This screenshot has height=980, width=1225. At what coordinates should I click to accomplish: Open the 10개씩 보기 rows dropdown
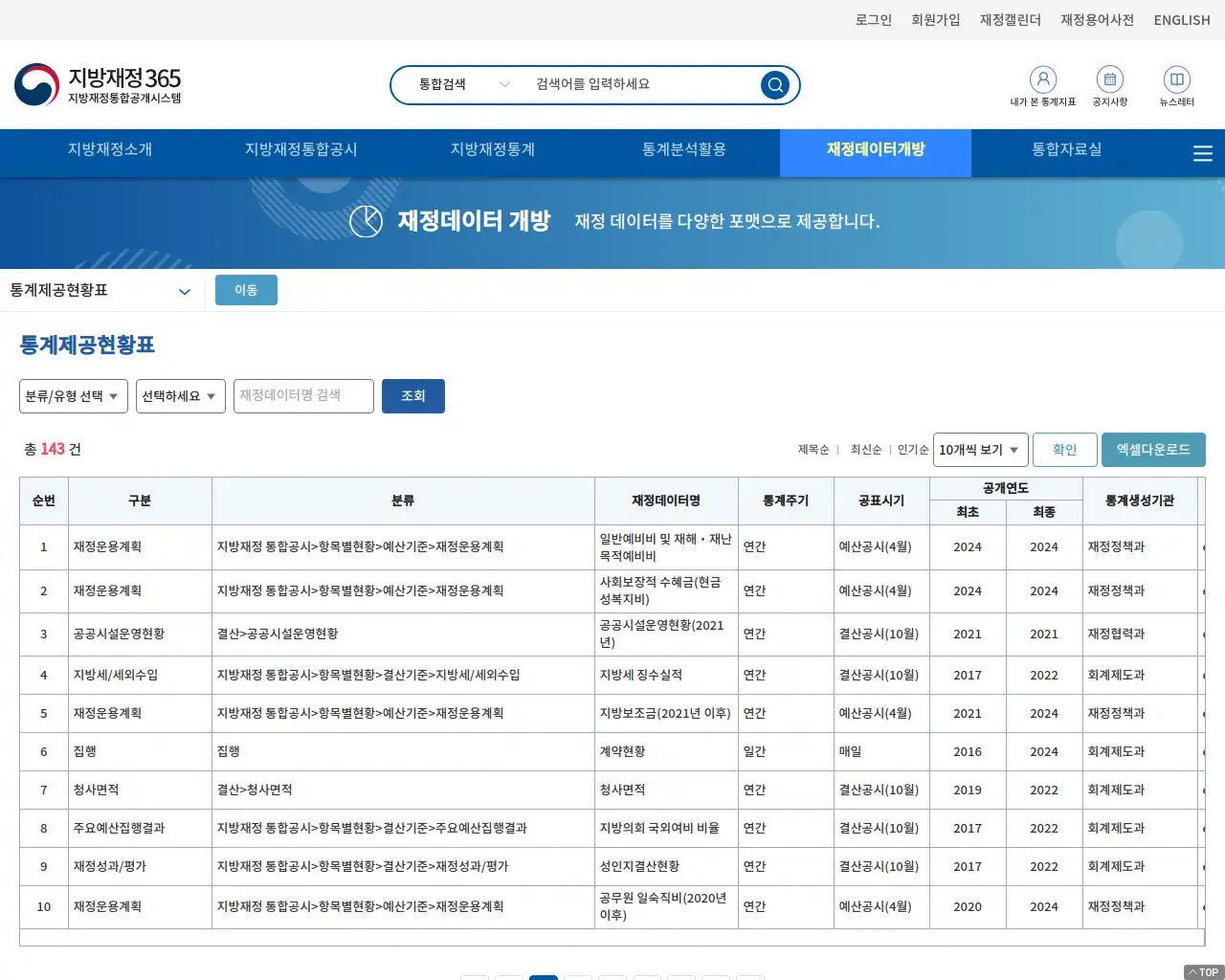click(x=981, y=450)
